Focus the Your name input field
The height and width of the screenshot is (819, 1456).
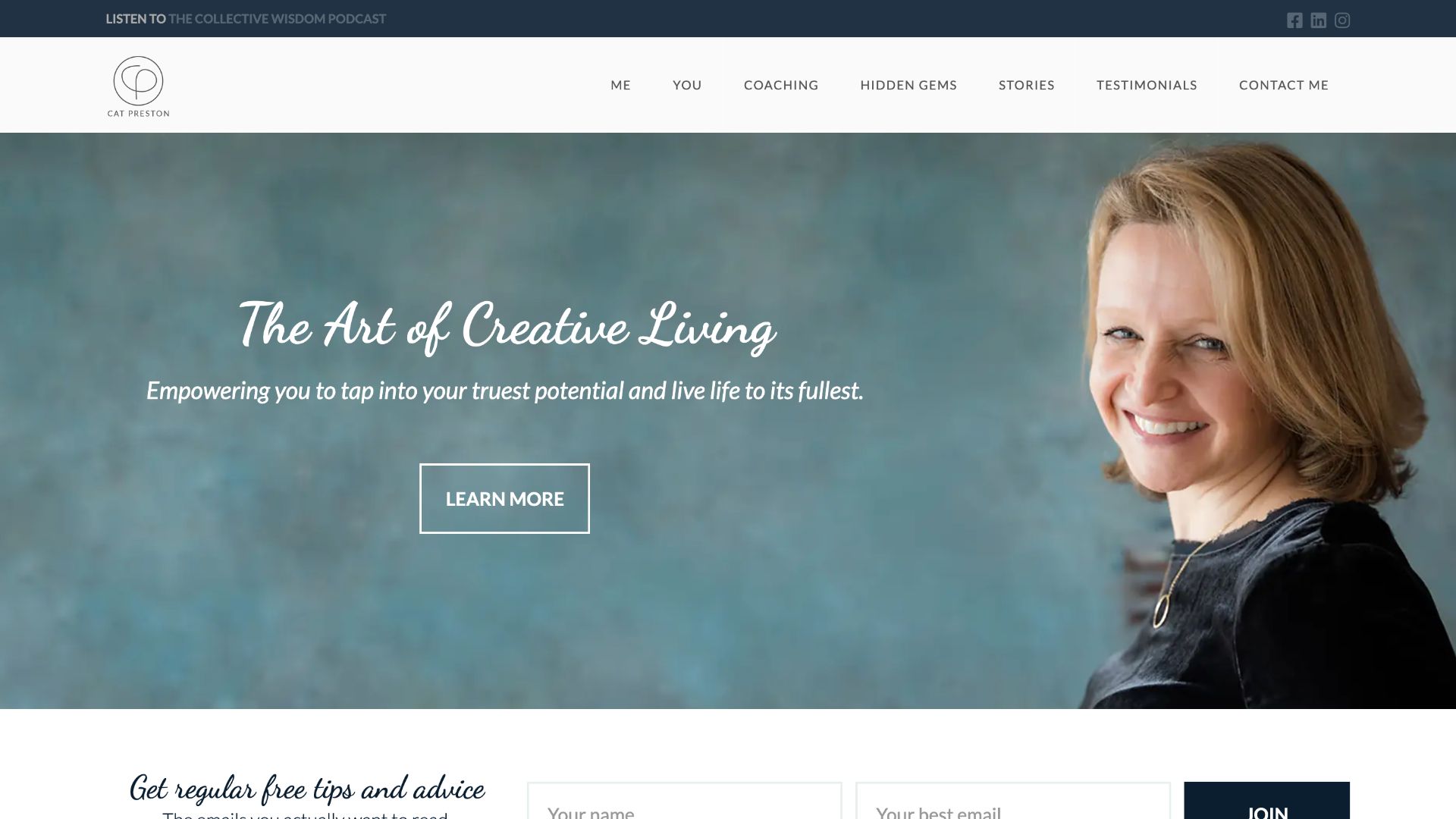[684, 801]
